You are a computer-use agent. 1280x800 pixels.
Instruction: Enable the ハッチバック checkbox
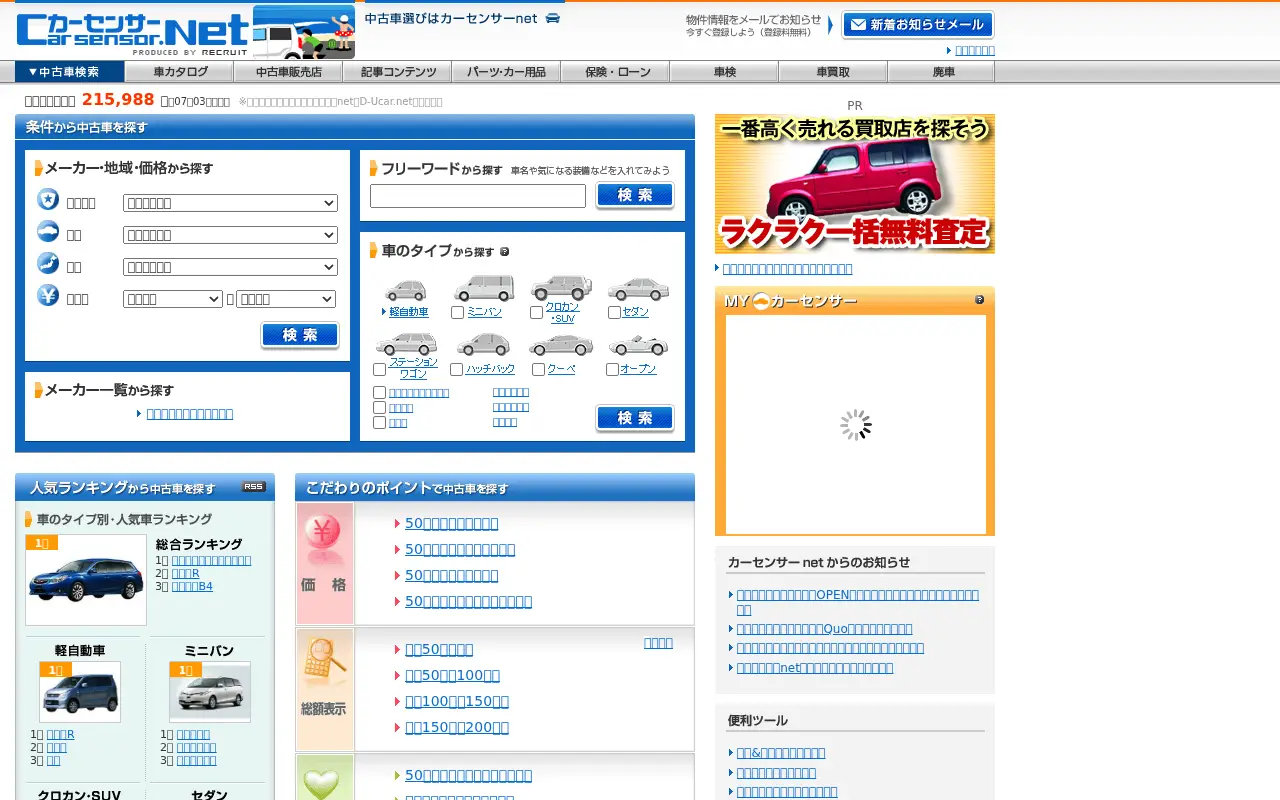click(x=457, y=369)
